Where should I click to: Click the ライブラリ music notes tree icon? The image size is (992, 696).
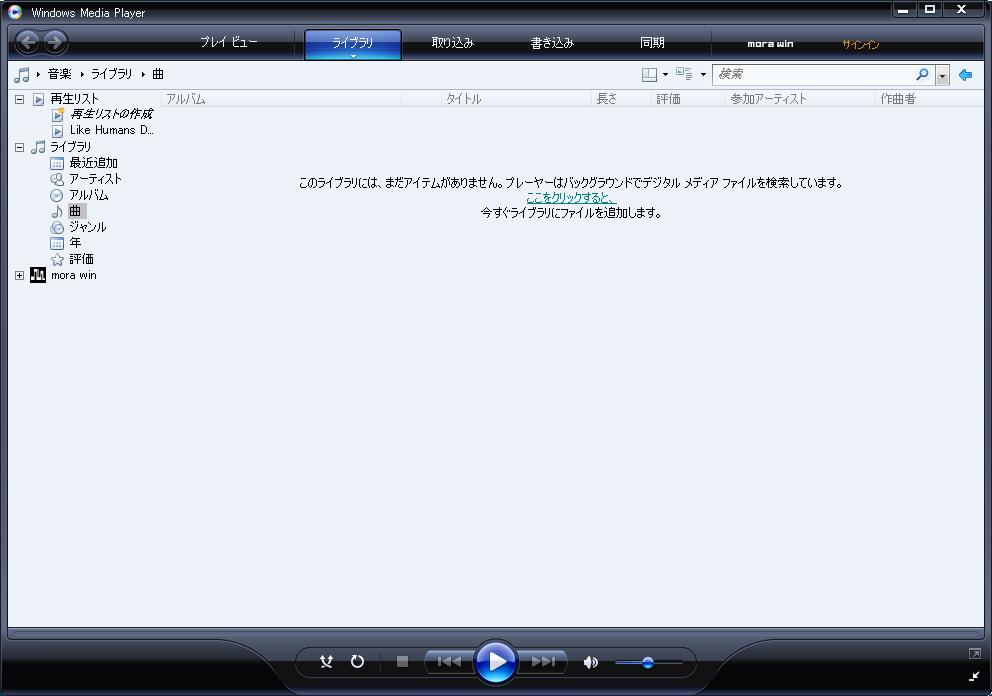coord(39,147)
